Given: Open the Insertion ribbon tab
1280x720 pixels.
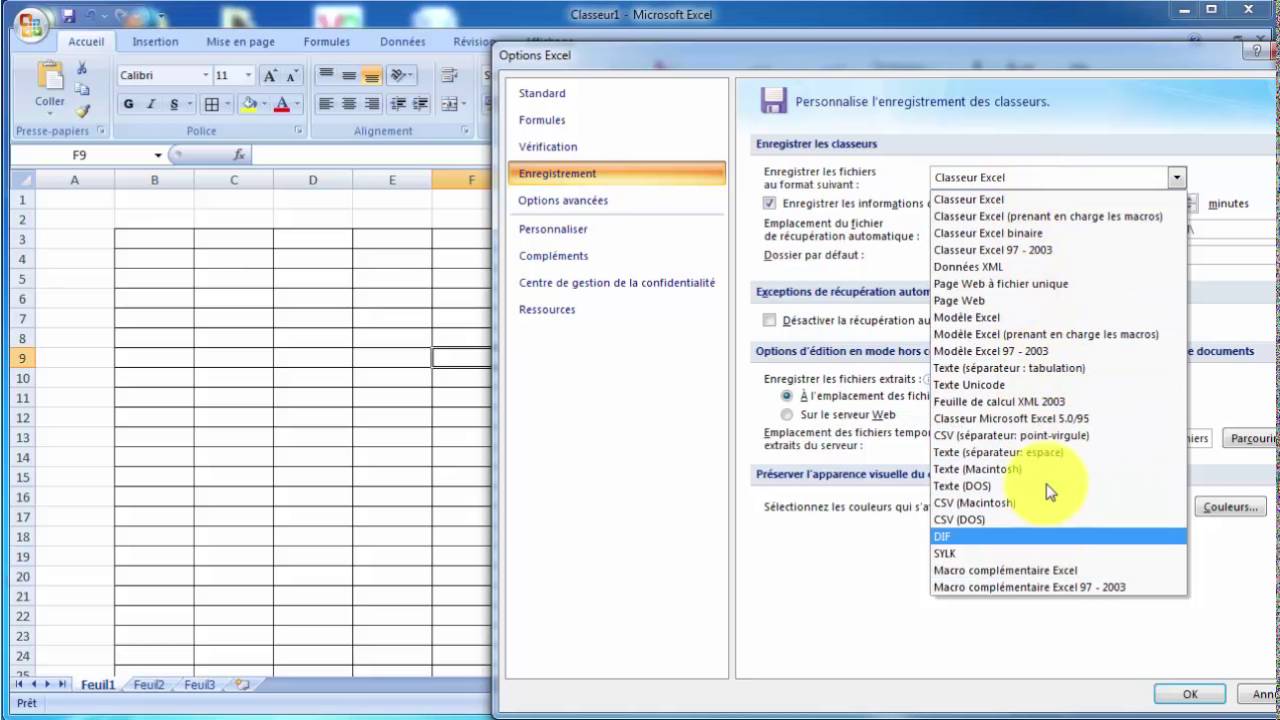Looking at the screenshot, I should [155, 42].
